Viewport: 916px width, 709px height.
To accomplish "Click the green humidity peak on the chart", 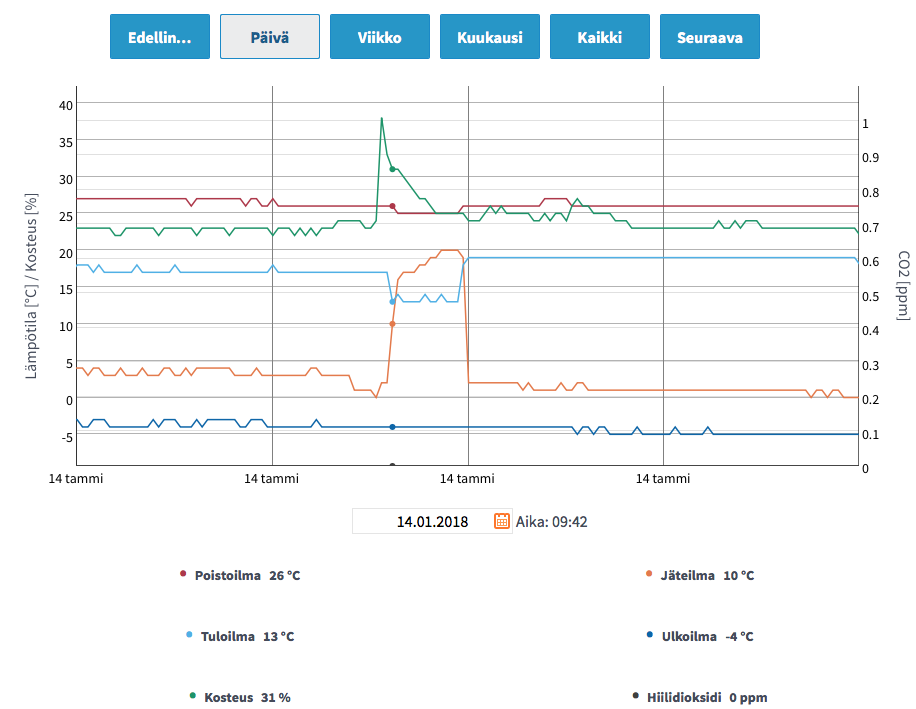I will tap(381, 119).
